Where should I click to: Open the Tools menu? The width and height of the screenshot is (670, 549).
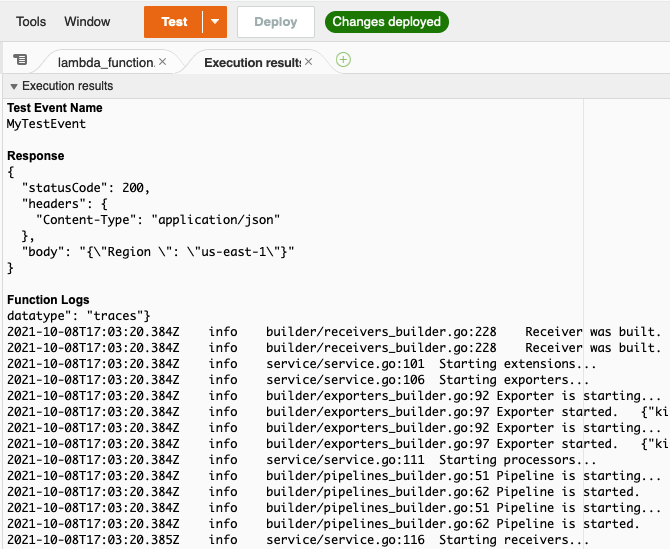pyautogui.click(x=31, y=21)
